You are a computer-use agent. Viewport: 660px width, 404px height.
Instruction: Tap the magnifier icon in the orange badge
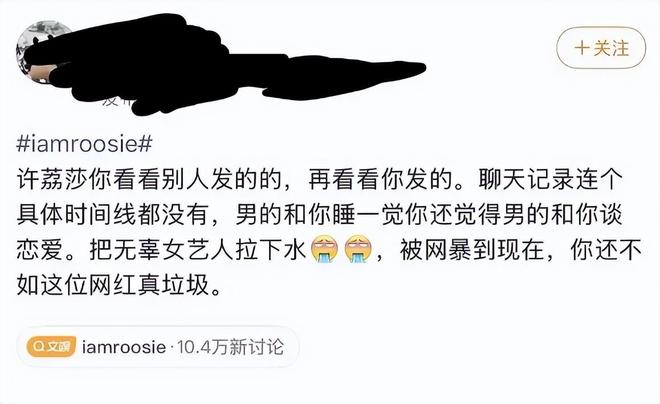pyautogui.click(x=38, y=347)
